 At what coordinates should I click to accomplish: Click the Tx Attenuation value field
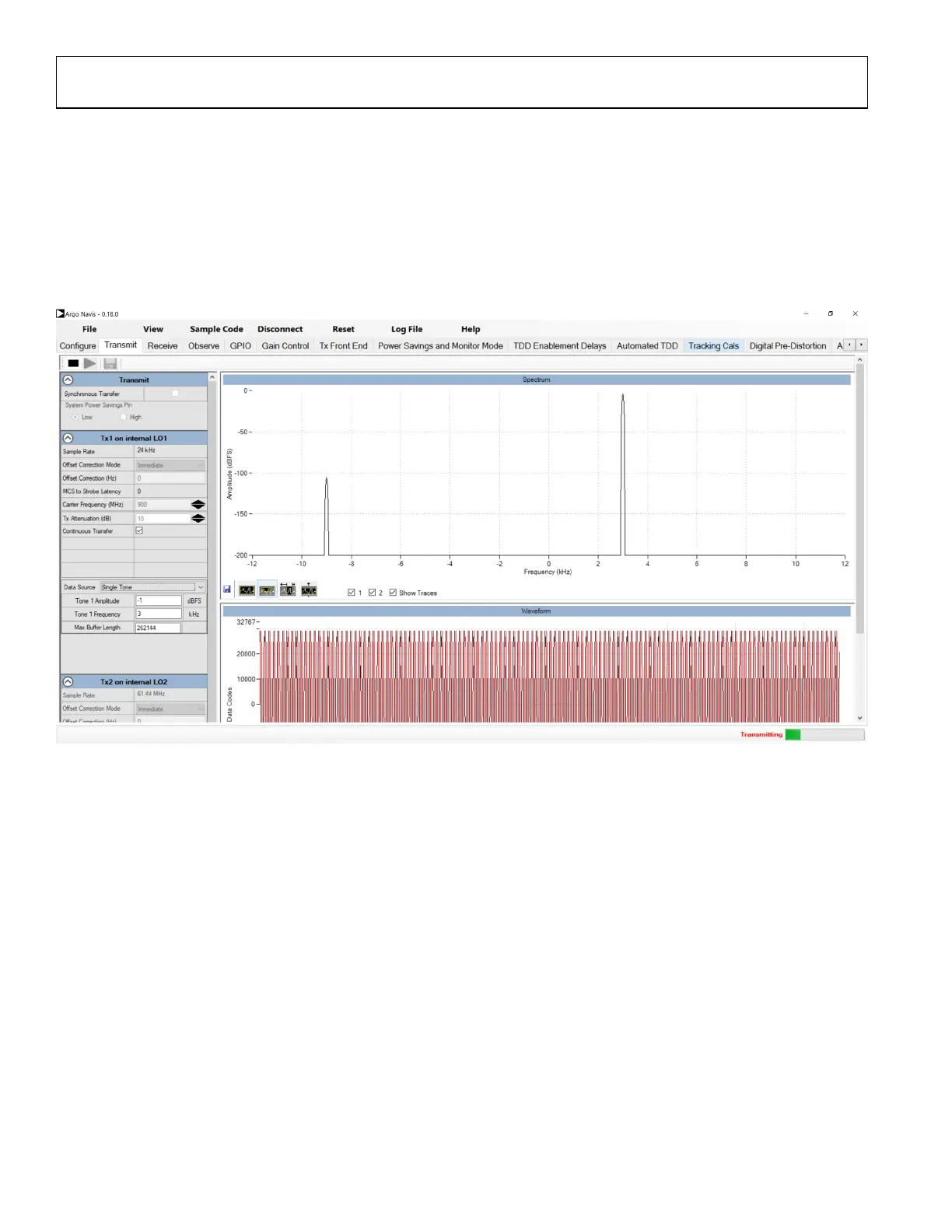pyautogui.click(x=163, y=518)
